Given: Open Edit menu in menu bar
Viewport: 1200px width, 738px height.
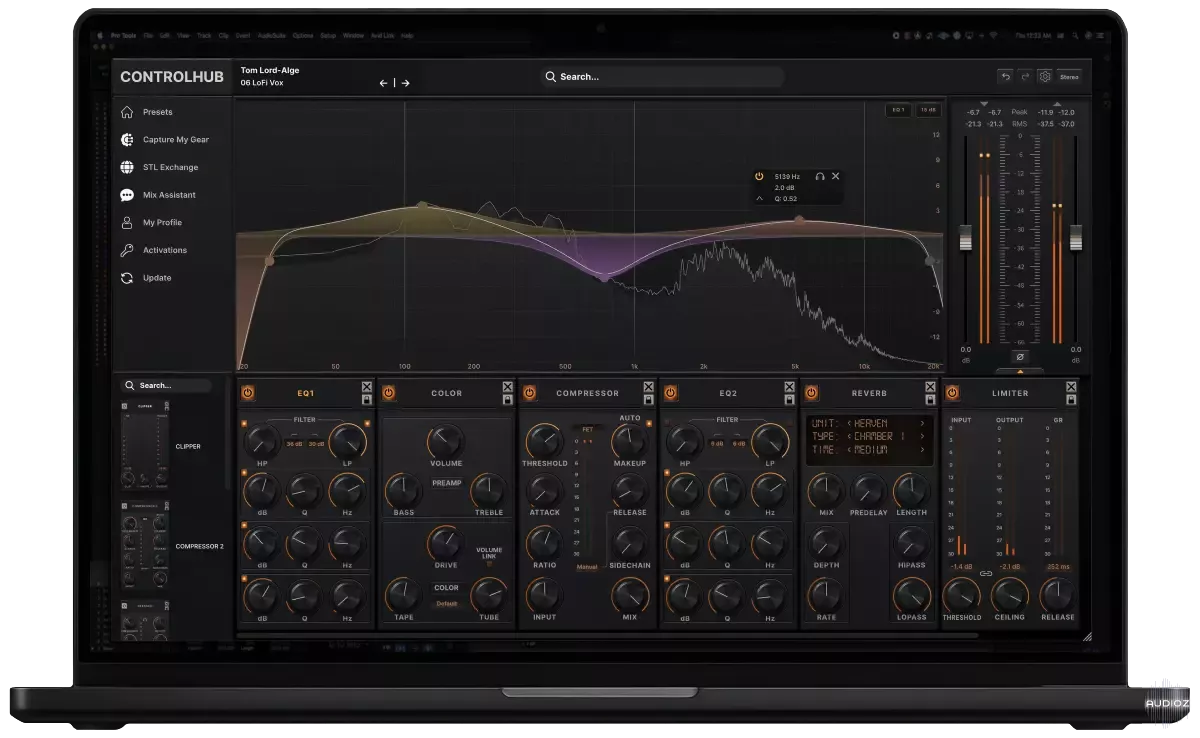Looking at the screenshot, I should [x=165, y=35].
